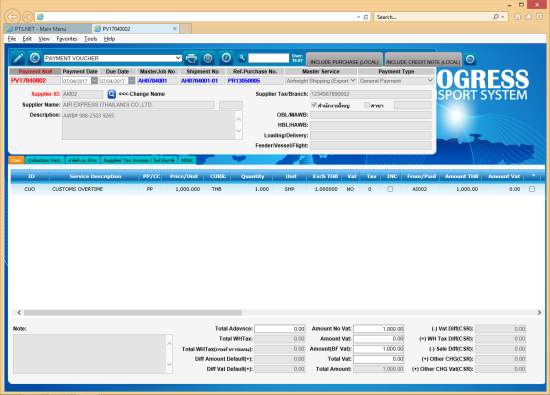Viewport: 550px width, 395px height.
Task: Open the browser Home icon
Action: click(517, 16)
